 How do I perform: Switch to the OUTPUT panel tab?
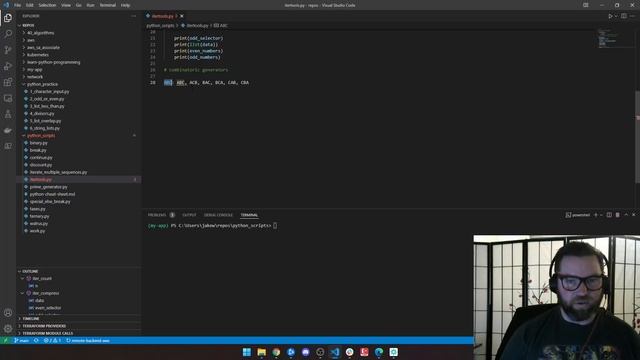(x=189, y=215)
